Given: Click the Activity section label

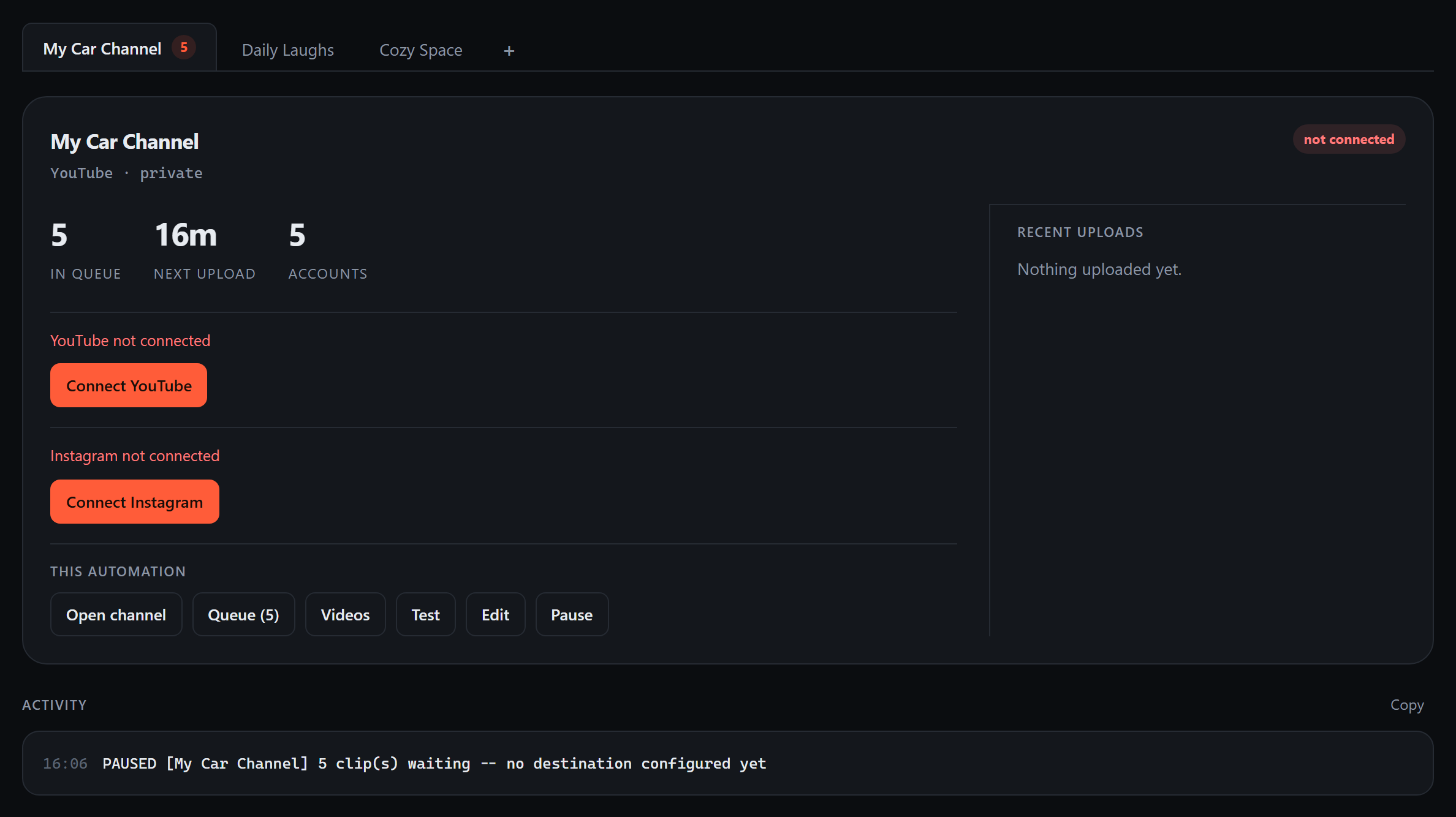Looking at the screenshot, I should (x=55, y=705).
